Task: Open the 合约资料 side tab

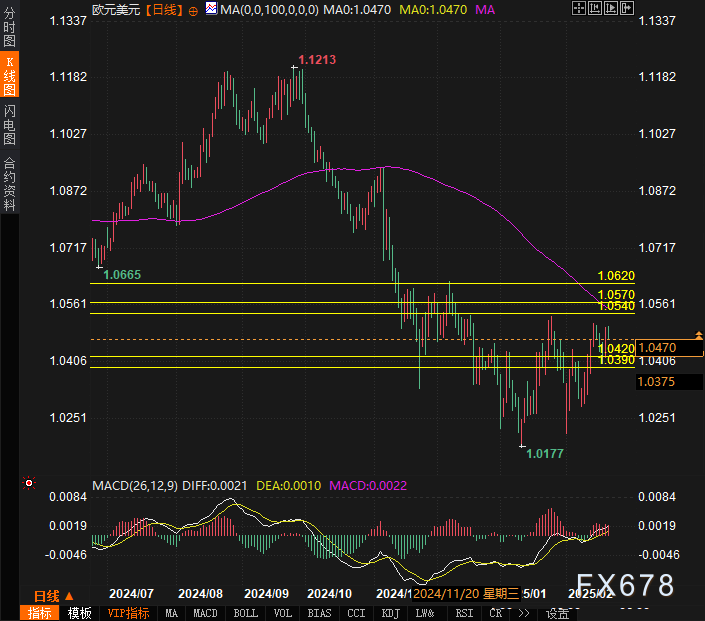Action: point(9,184)
